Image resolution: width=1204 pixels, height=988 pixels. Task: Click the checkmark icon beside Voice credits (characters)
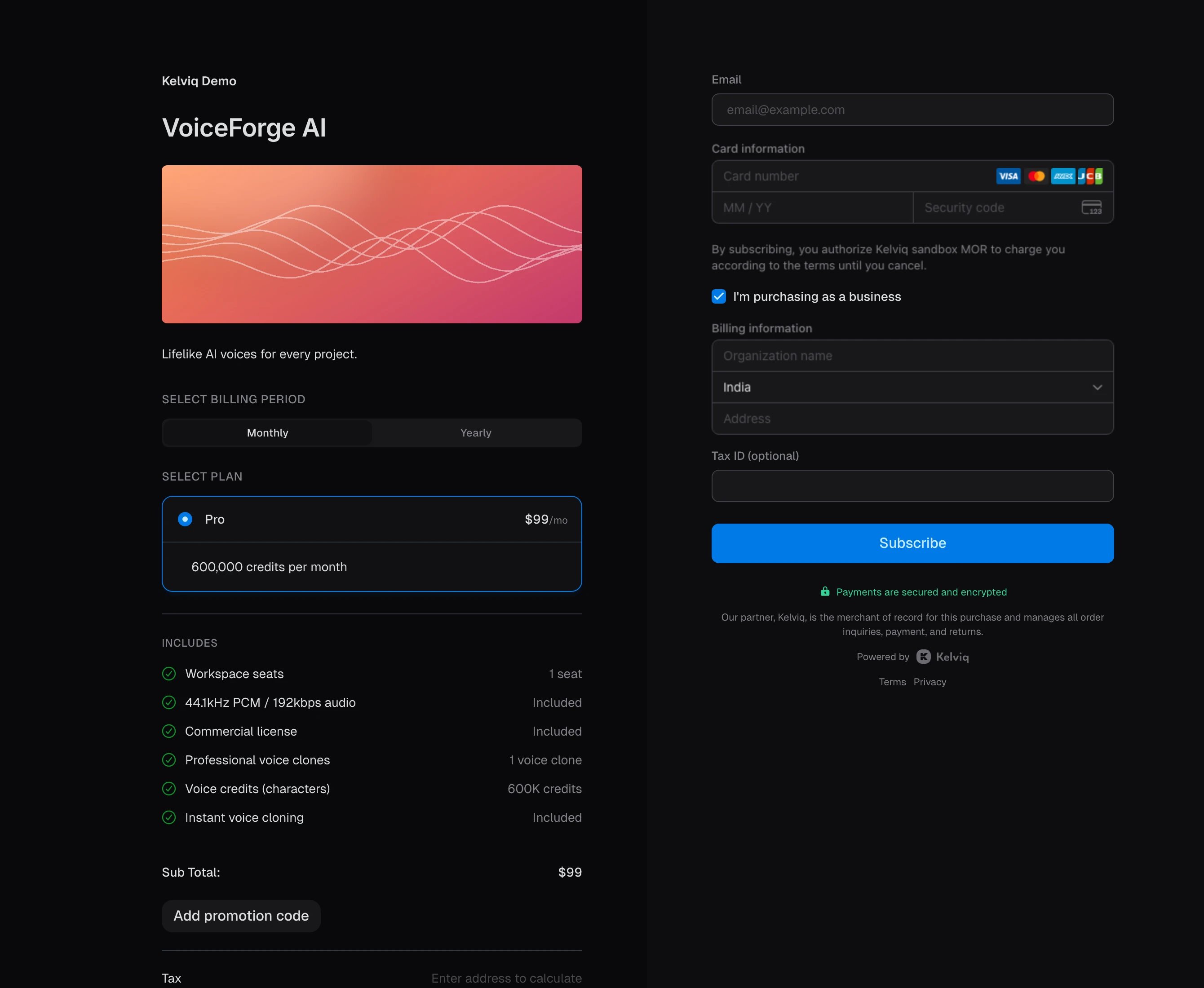tap(169, 789)
